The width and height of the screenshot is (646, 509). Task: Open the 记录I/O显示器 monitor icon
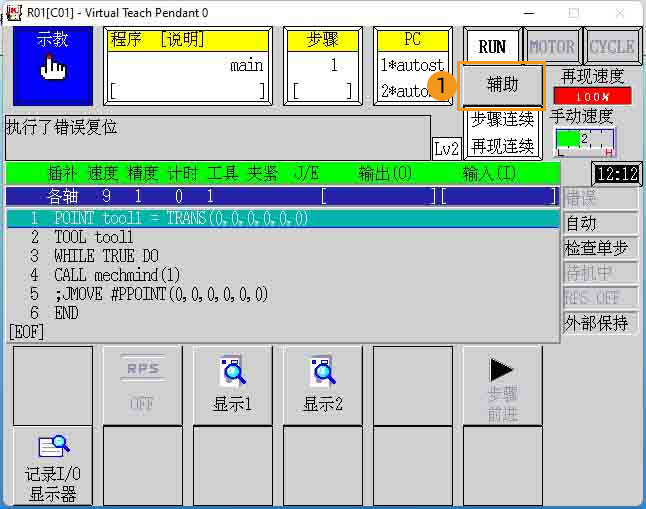(x=52, y=466)
